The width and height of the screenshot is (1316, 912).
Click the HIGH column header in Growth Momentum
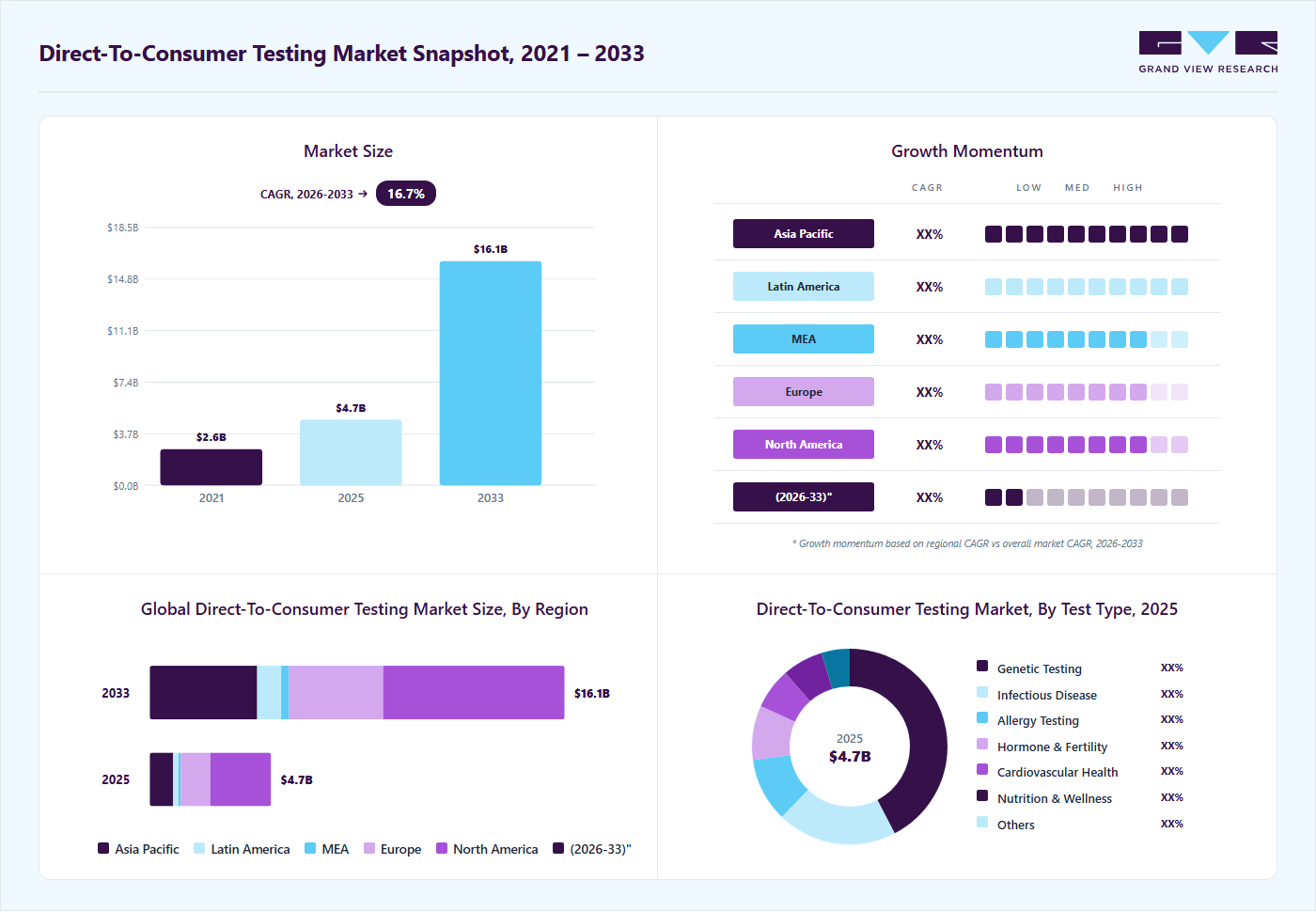(x=1128, y=188)
